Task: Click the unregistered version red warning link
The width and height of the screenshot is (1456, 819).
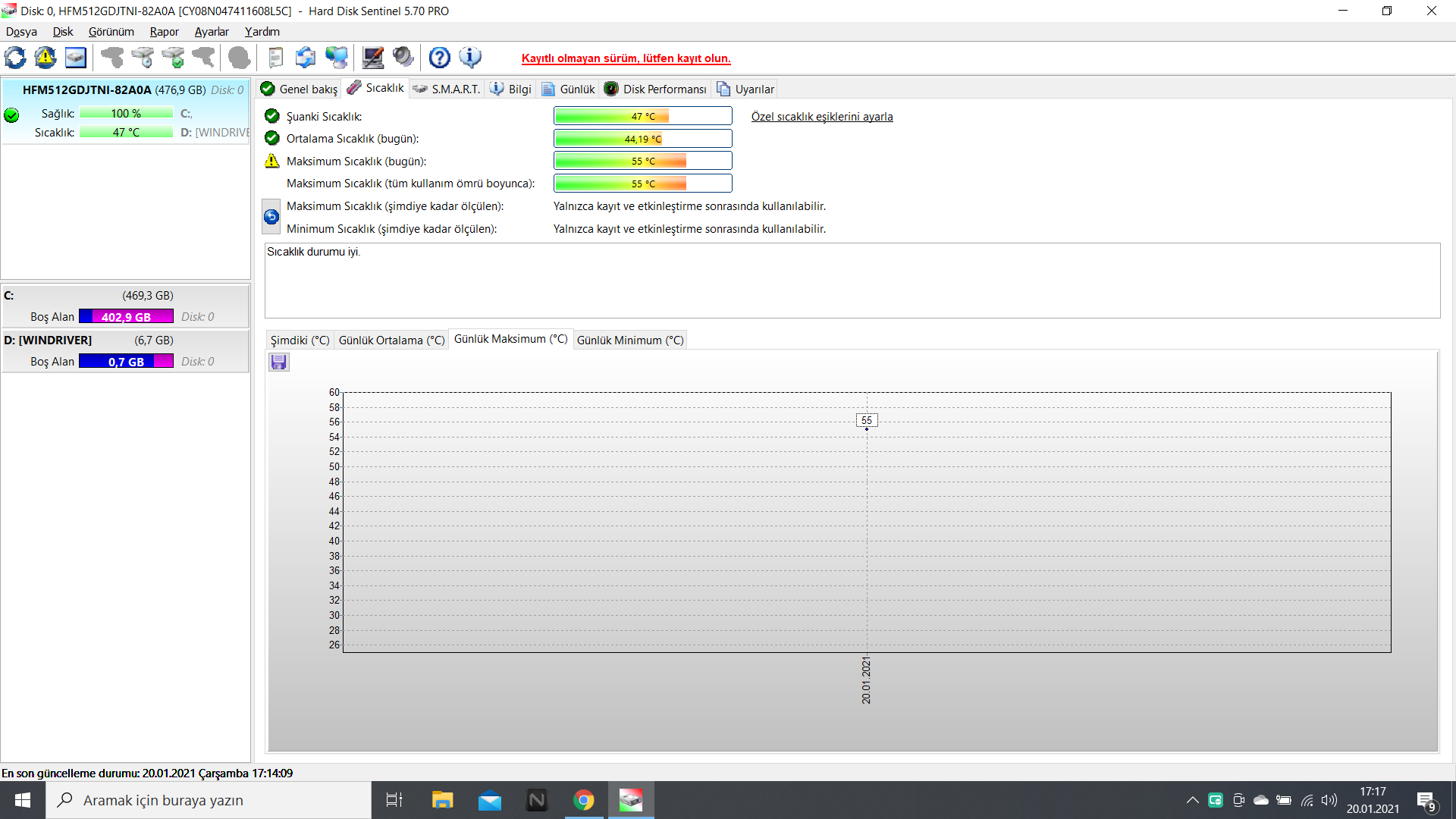Action: pos(626,58)
